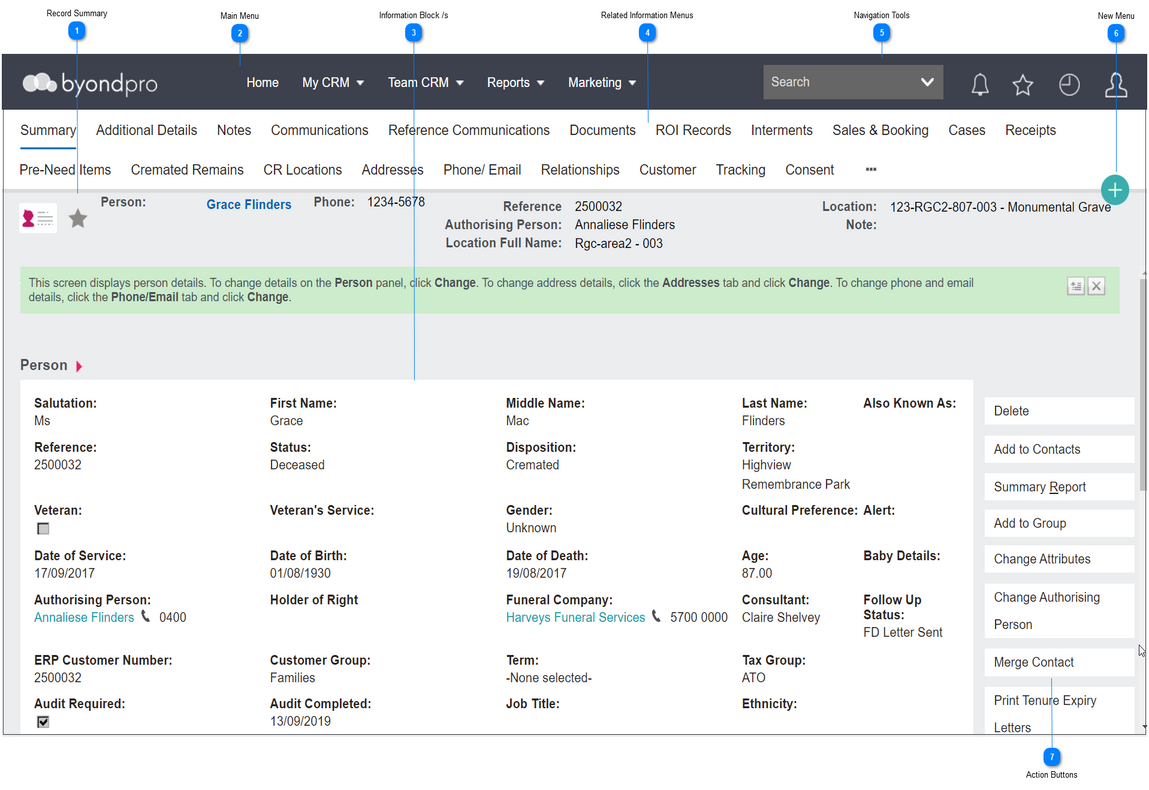This screenshot has width=1149, height=790.
Task: Click the vertical scrollbar thumb
Action: pos(1142,385)
